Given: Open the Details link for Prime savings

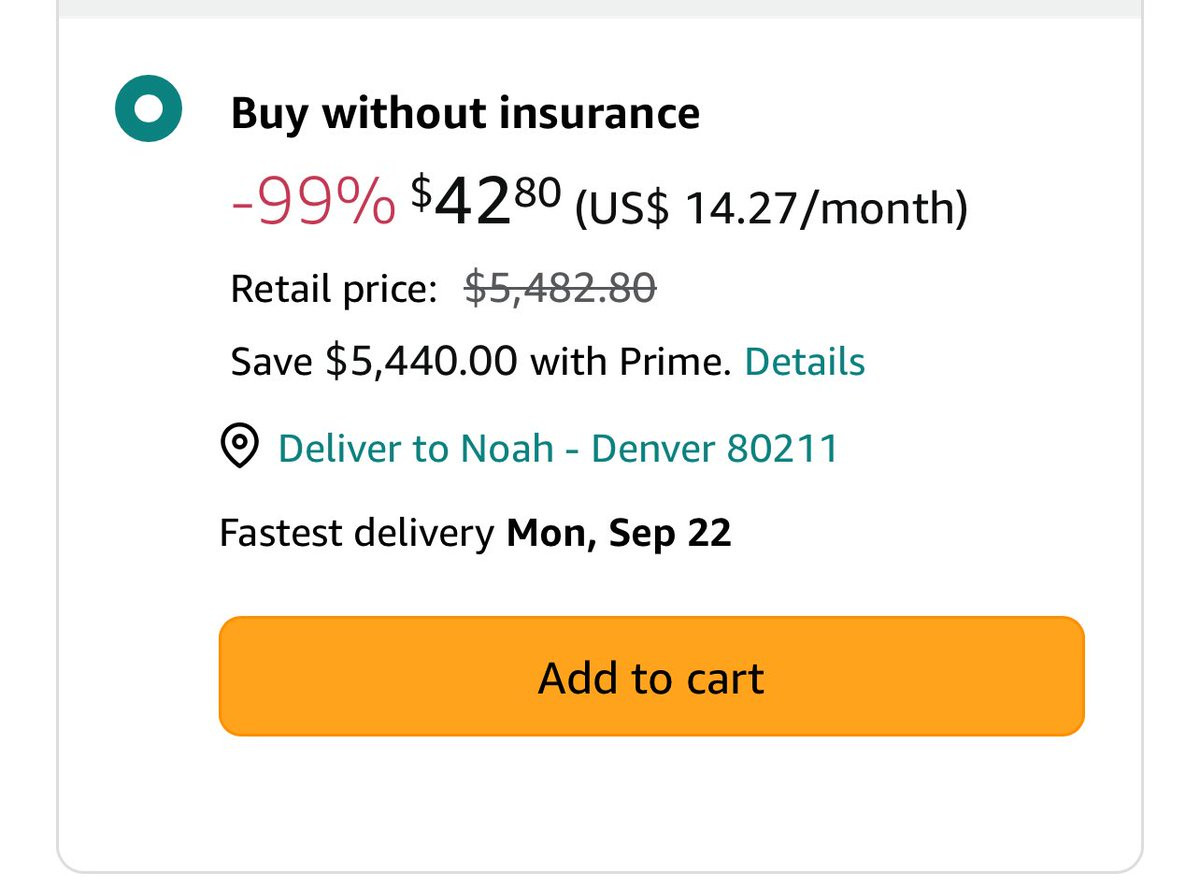Looking at the screenshot, I should point(805,362).
